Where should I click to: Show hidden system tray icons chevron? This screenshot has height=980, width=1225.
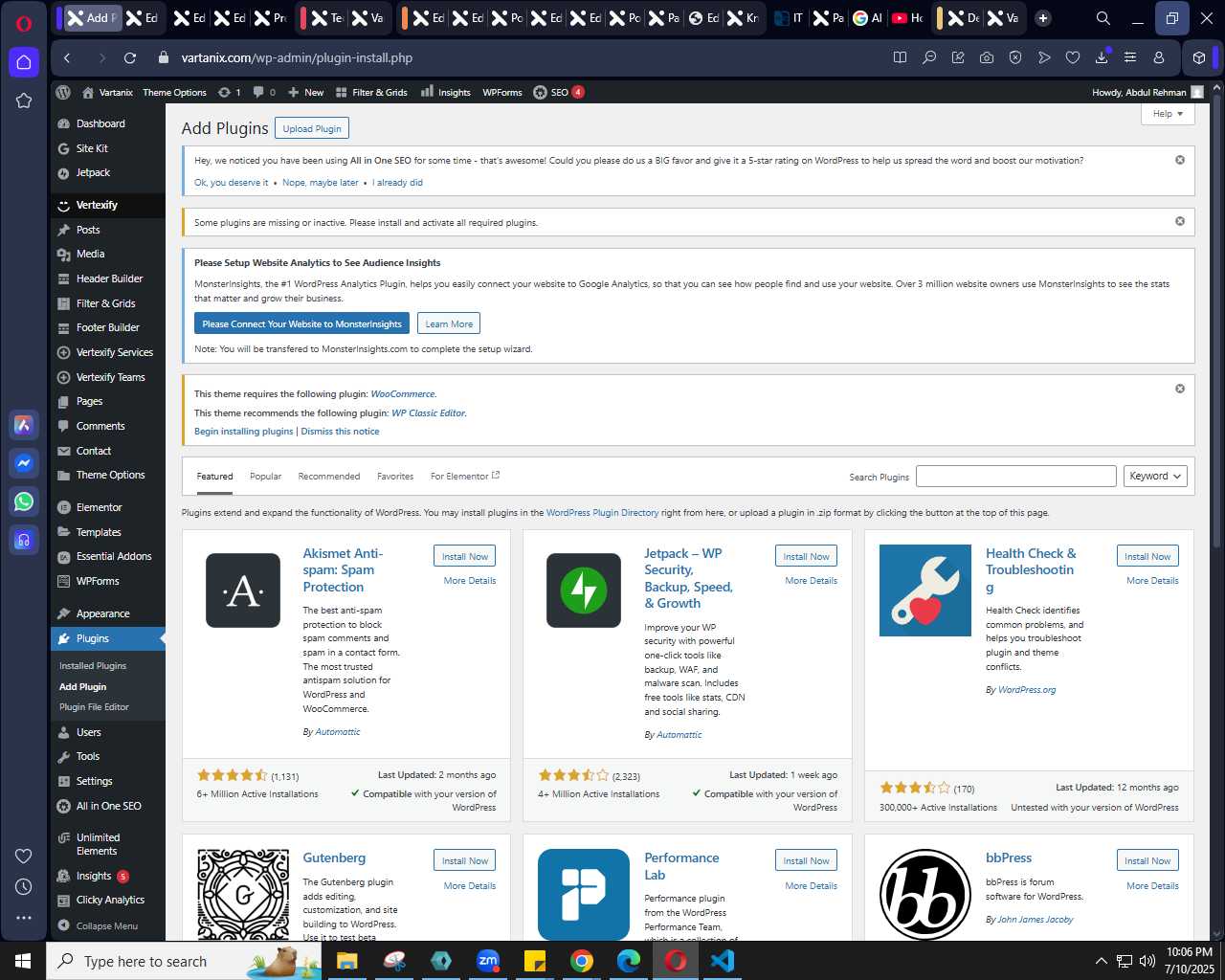click(x=1101, y=961)
